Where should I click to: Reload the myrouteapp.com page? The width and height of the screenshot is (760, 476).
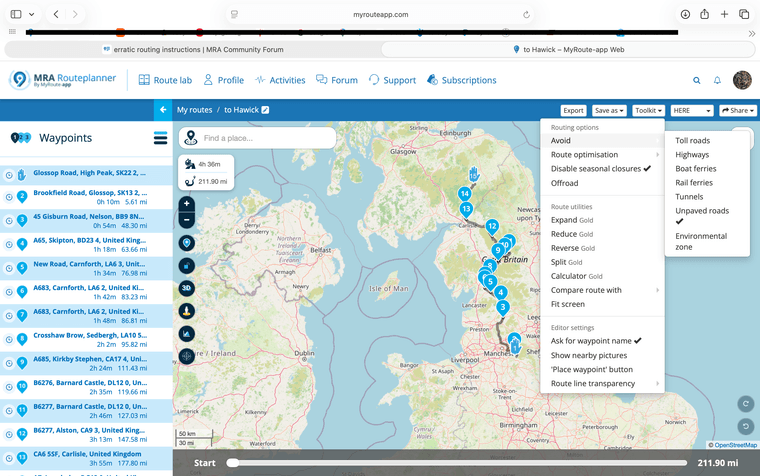coord(526,15)
